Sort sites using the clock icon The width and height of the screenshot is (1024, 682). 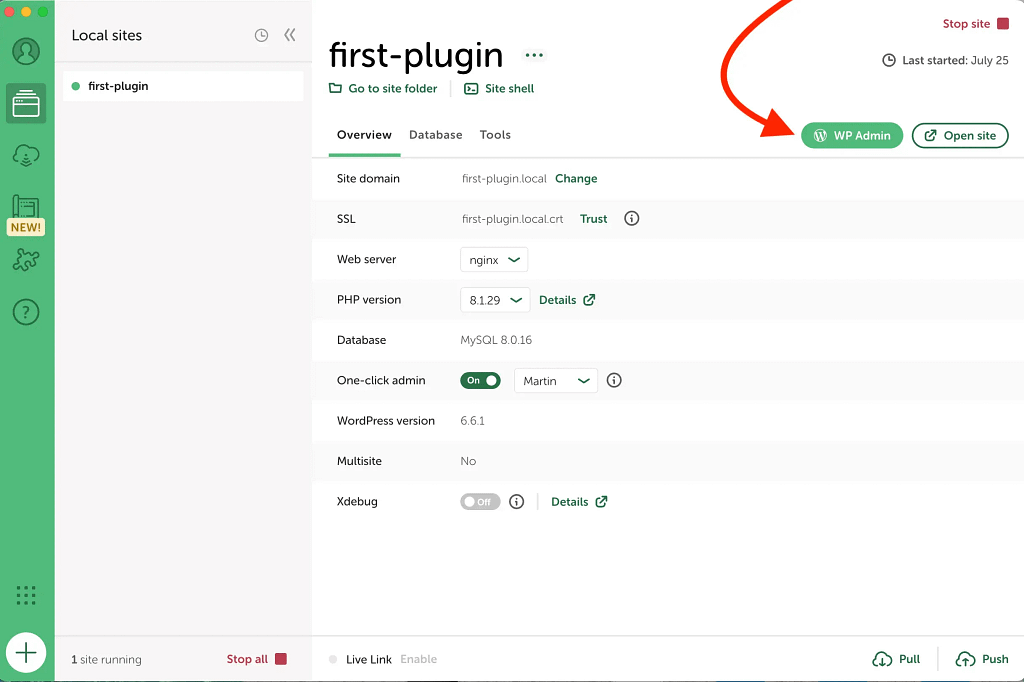pyautogui.click(x=261, y=35)
